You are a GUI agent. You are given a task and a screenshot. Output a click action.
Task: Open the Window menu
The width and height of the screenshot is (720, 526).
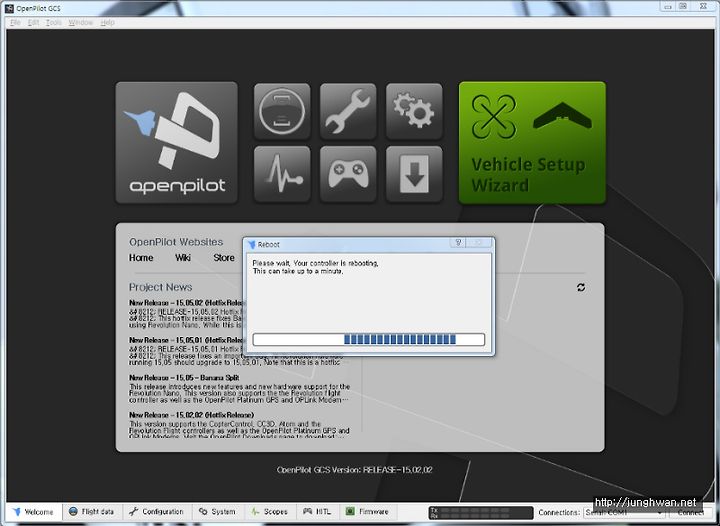[x=80, y=22]
